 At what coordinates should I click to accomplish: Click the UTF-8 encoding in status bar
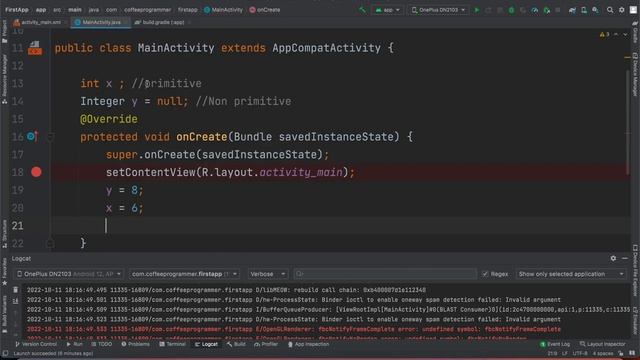[580, 353]
